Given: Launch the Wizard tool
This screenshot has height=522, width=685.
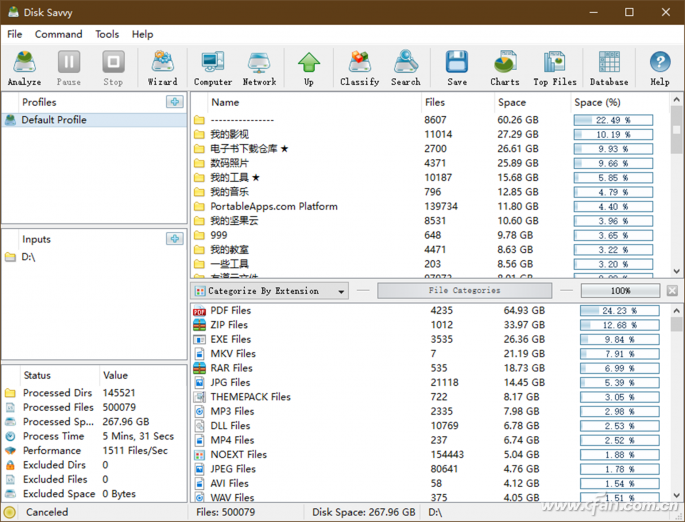Looking at the screenshot, I should (x=163, y=68).
